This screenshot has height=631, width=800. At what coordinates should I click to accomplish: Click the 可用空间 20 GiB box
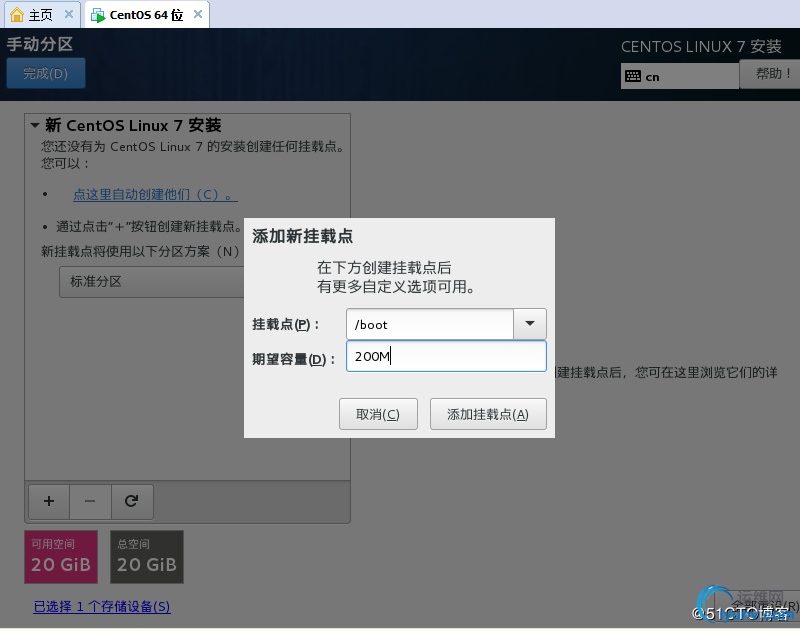(x=61, y=557)
